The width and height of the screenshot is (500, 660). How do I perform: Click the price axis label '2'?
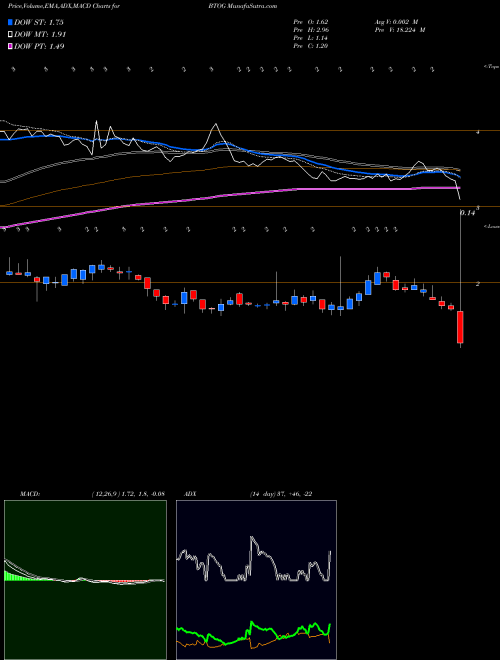click(478, 284)
